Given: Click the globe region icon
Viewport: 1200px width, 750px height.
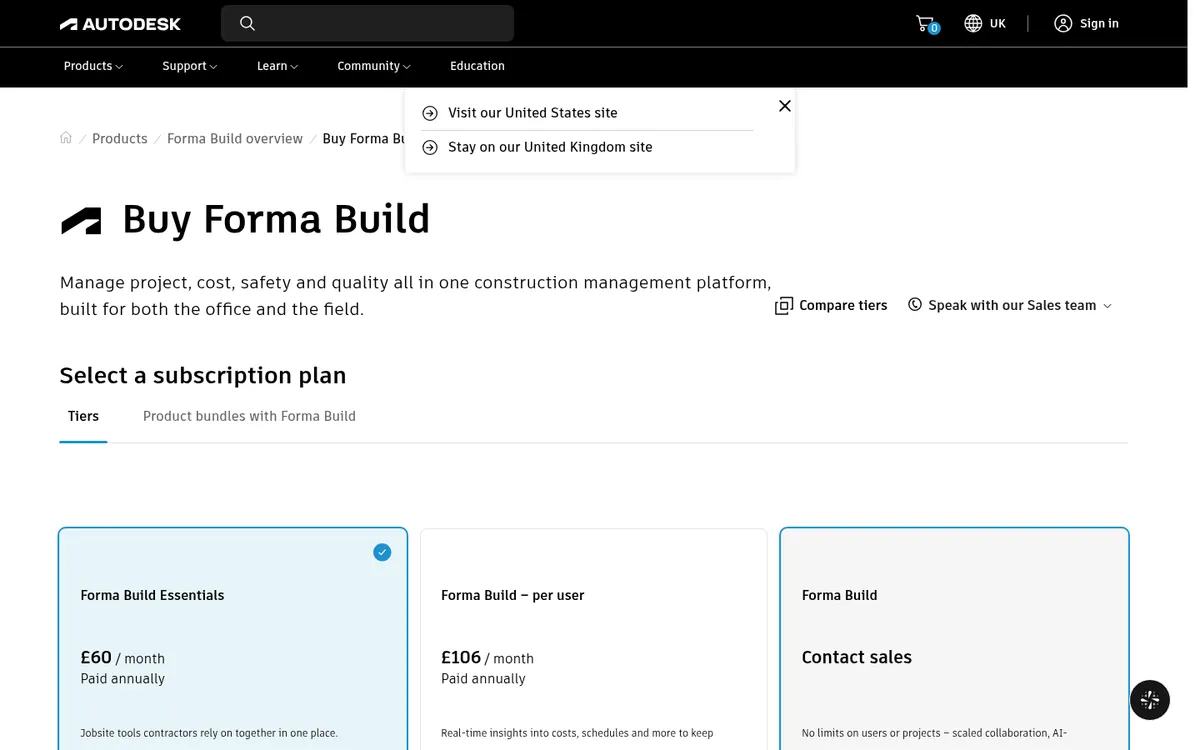Looking at the screenshot, I should (973, 23).
